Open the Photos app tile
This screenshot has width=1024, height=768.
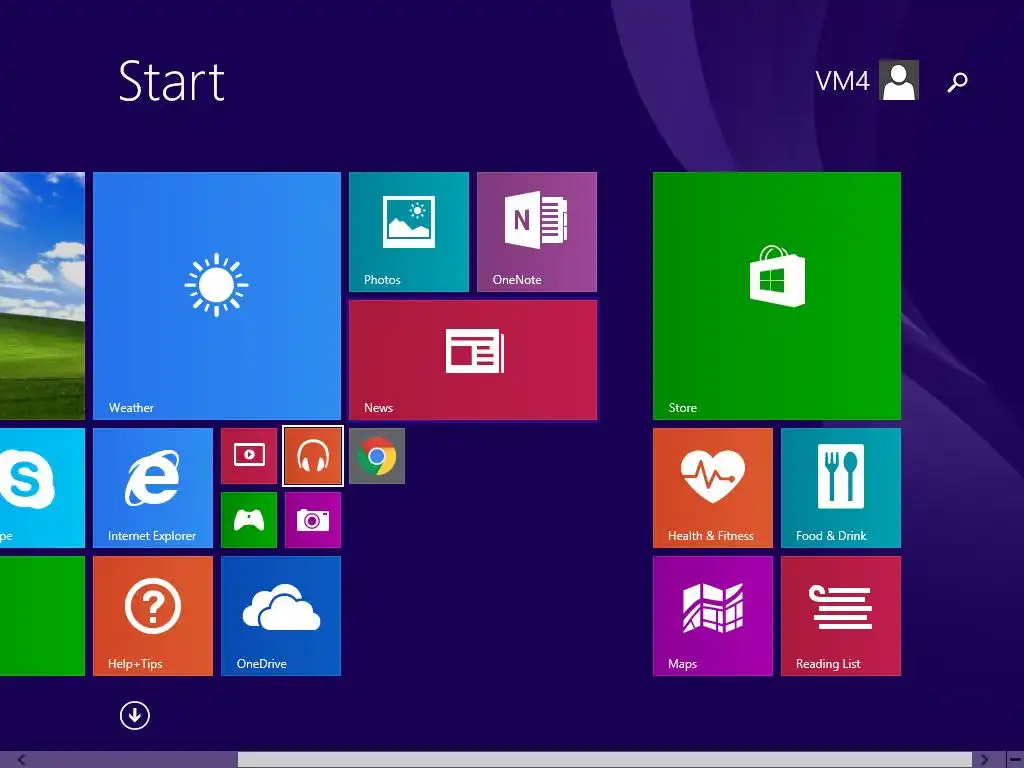click(x=409, y=232)
